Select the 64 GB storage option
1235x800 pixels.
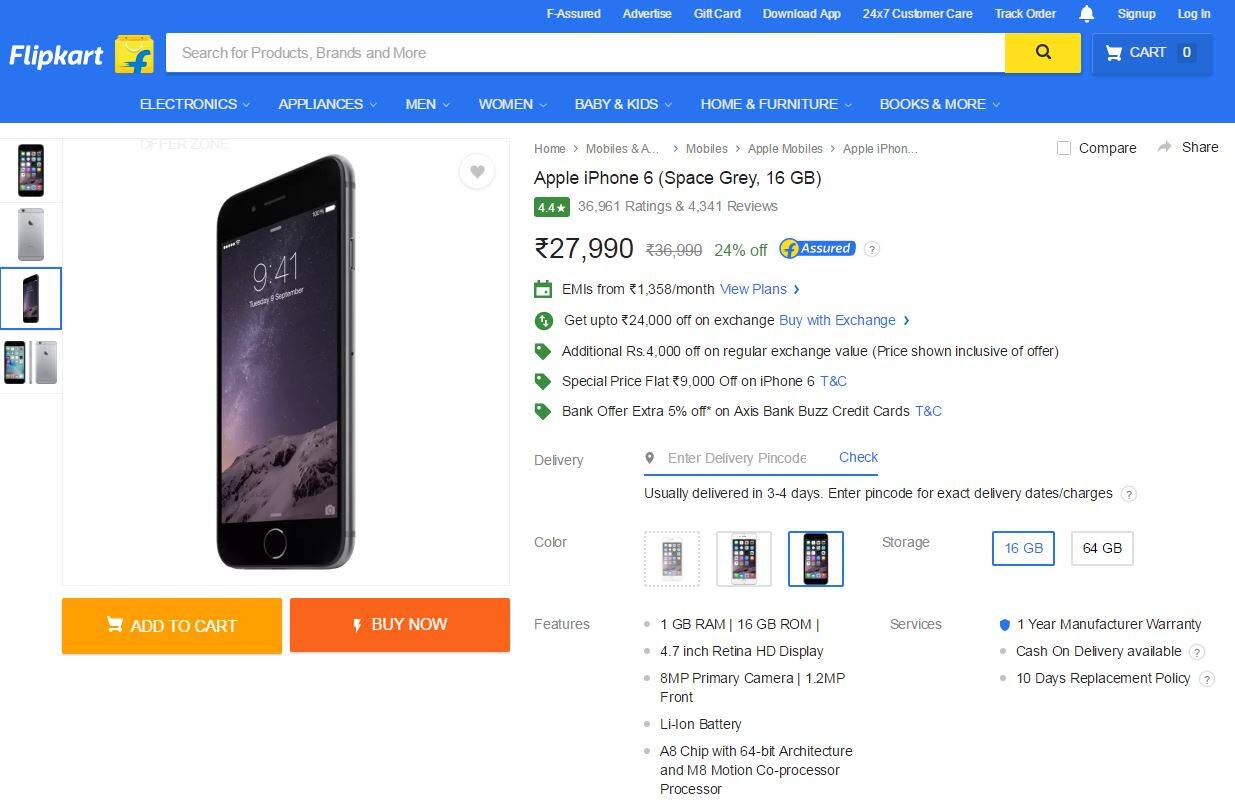[x=1101, y=548]
